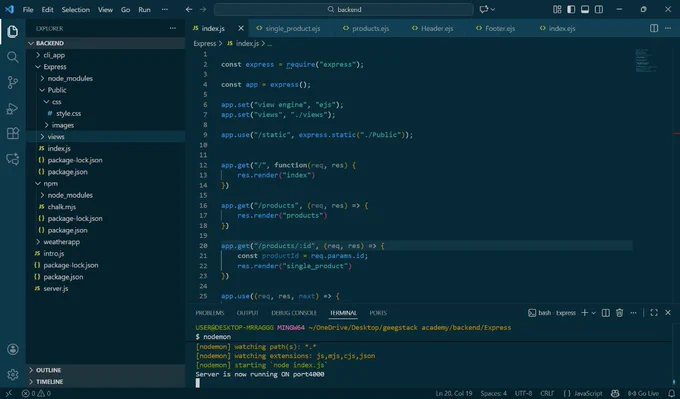Change CRLF end of line sequence
This screenshot has width=680, height=399.
(x=547, y=393)
